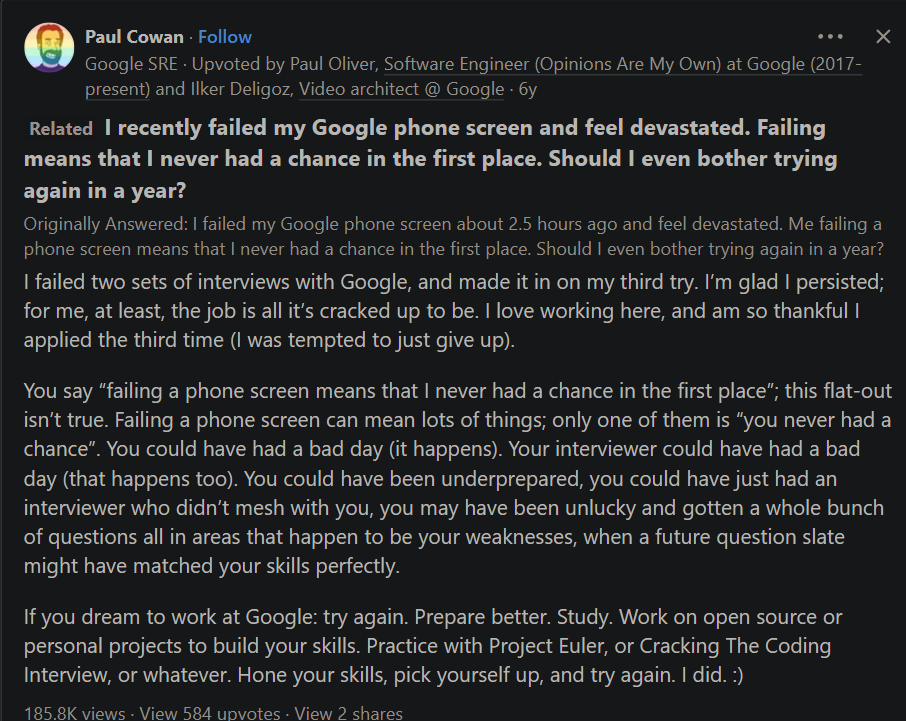Click the 6y answer timestamp

pos(528,89)
